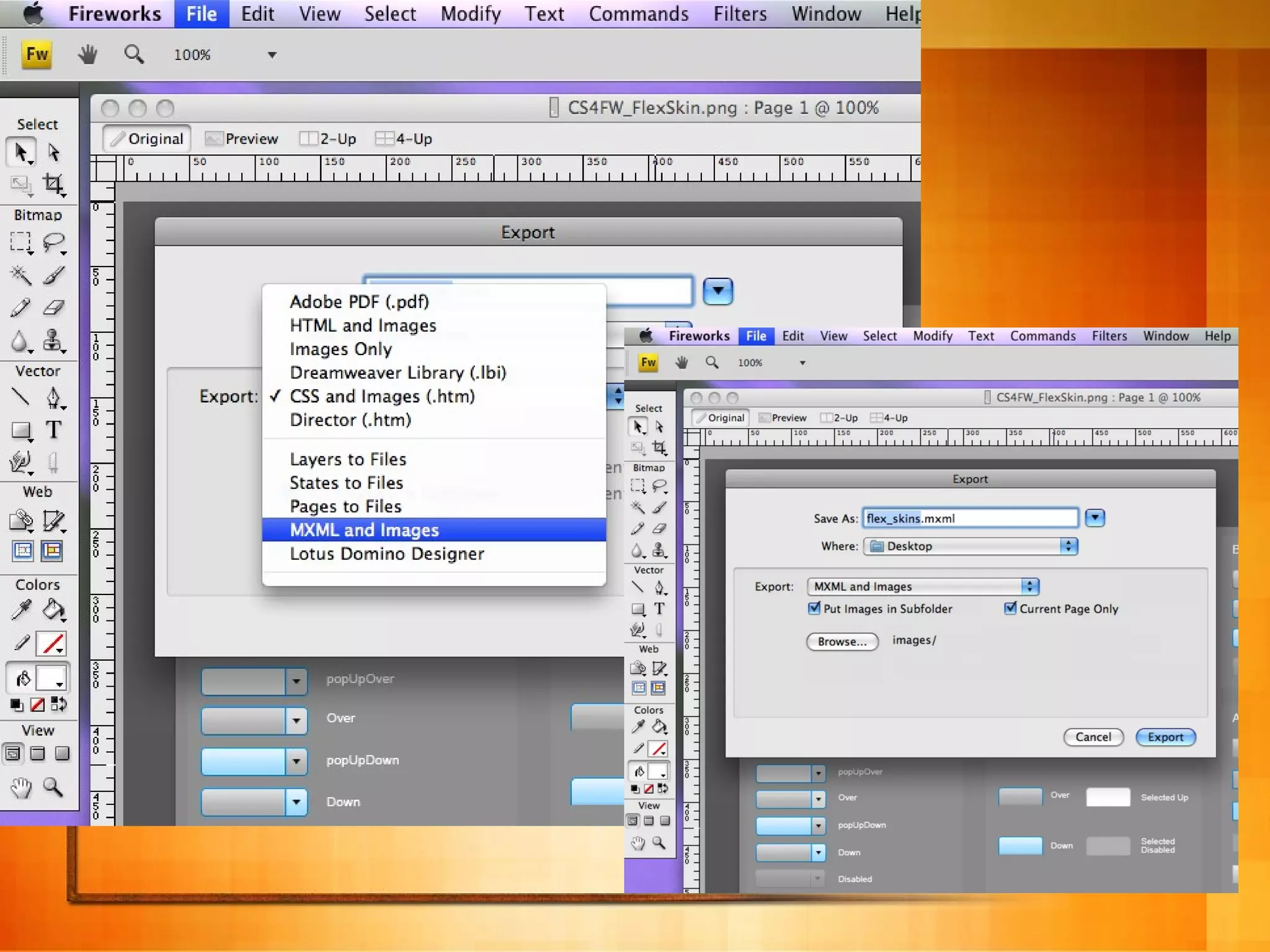Uncheck Put Images in Subfolder

(x=814, y=608)
